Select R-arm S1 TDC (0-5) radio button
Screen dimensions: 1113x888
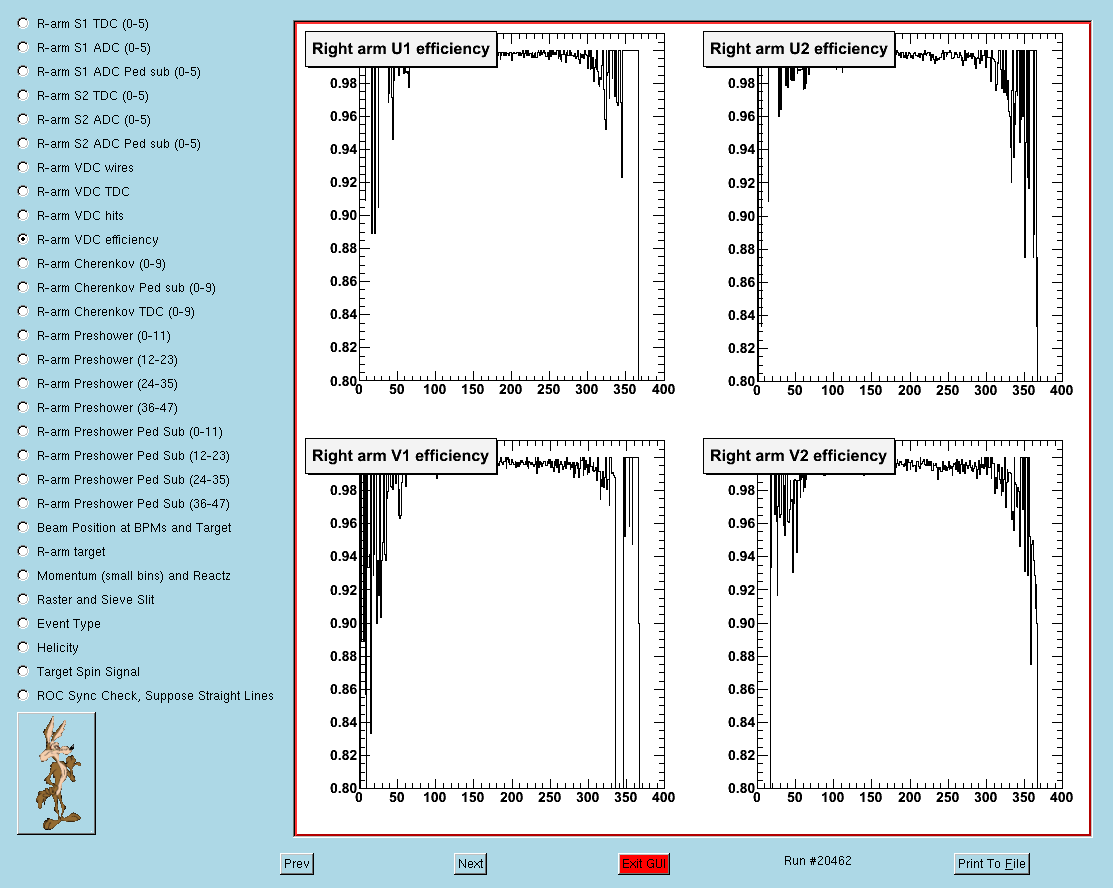[x=23, y=23]
